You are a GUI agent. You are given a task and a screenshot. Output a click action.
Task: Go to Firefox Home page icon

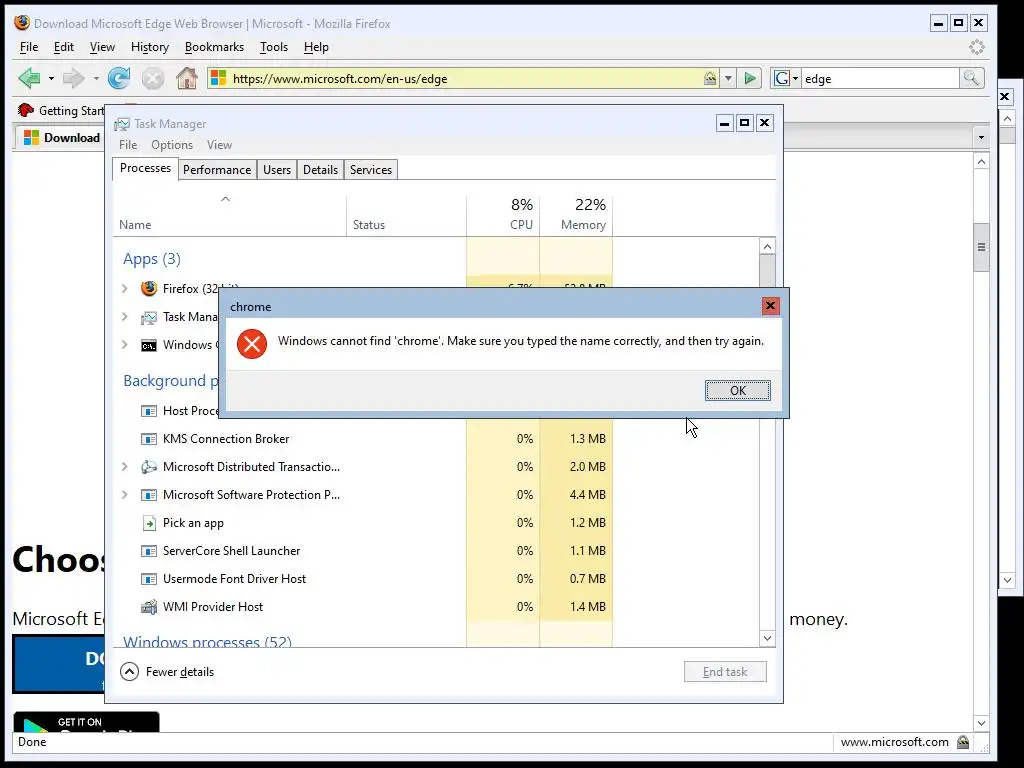(187, 78)
